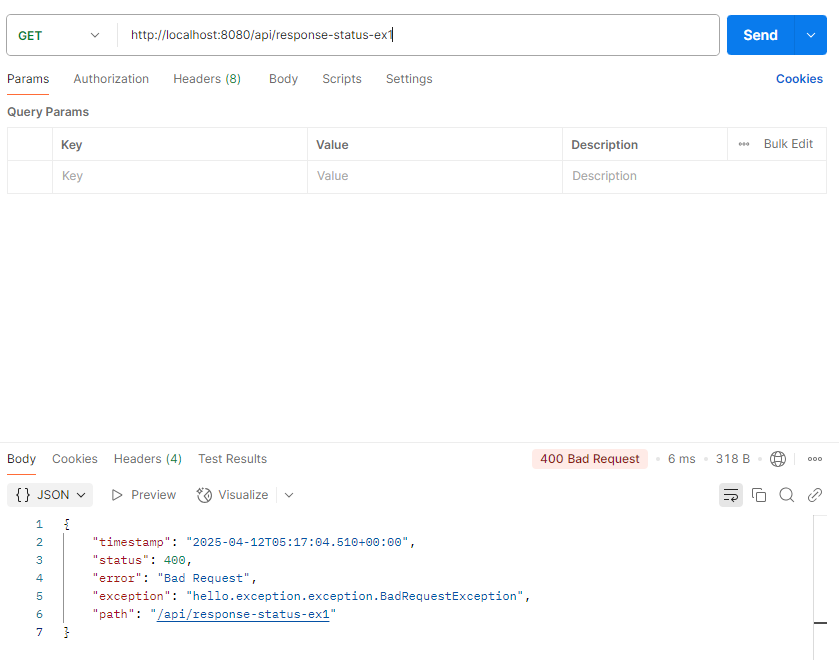Screen dimensions: 839x660
Task: Click the Send button
Action: pyautogui.click(x=760, y=35)
